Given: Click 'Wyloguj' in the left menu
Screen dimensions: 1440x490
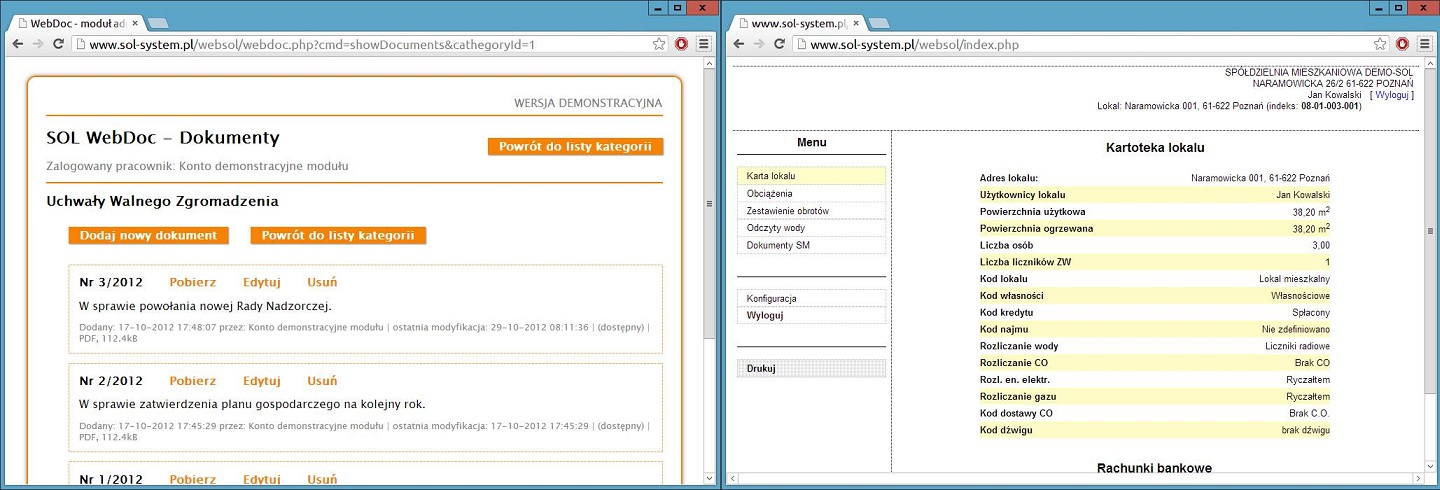Looking at the screenshot, I should [811, 315].
